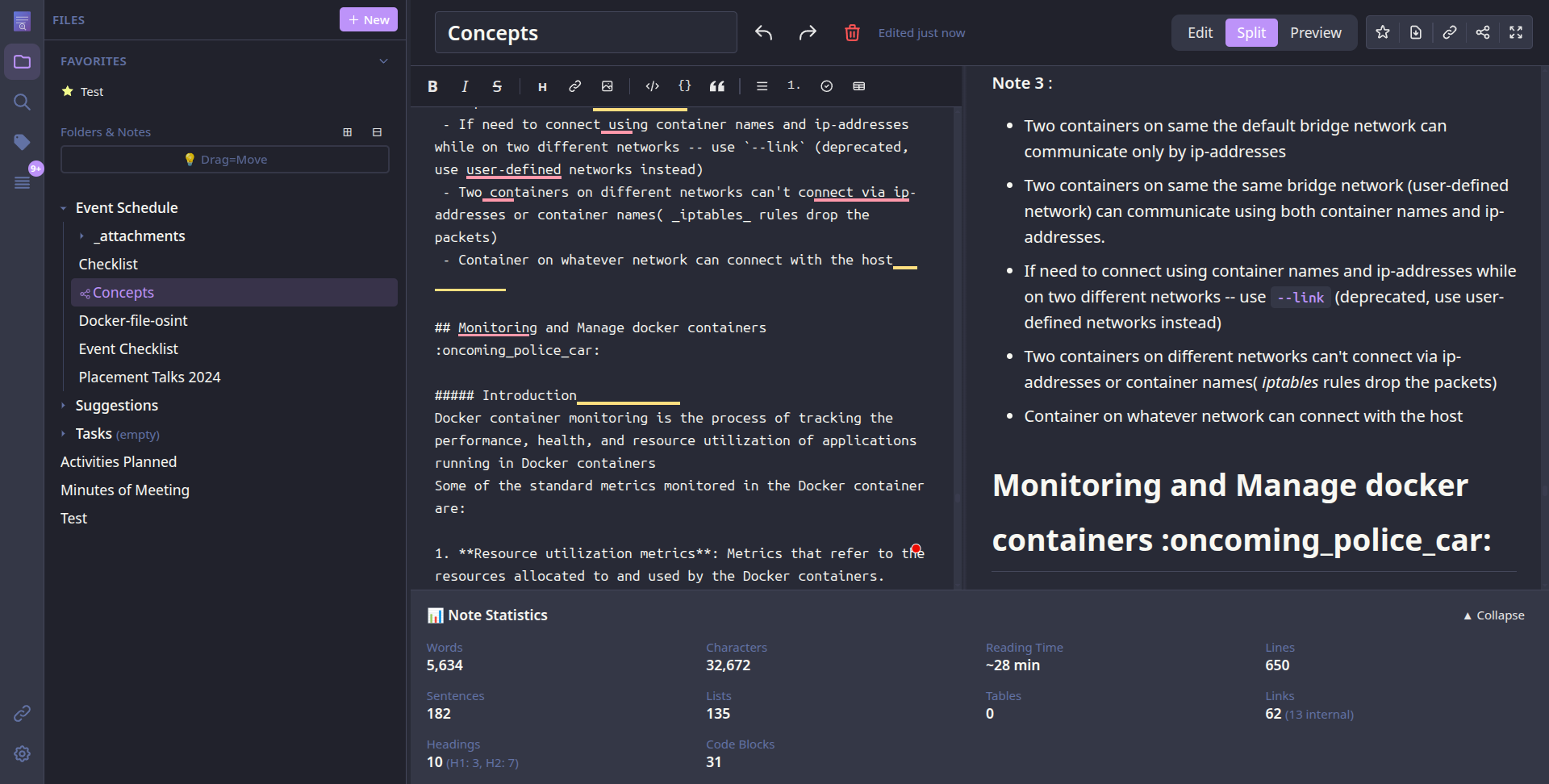Image resolution: width=1549 pixels, height=784 pixels.
Task: Open share options with the share icon
Action: (1483, 32)
